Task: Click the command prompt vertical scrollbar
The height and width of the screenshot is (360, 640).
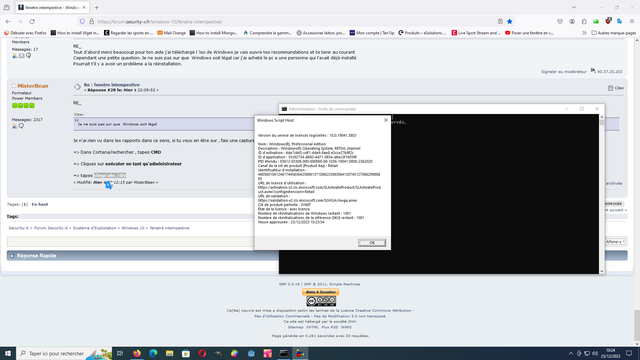Action: (601, 194)
